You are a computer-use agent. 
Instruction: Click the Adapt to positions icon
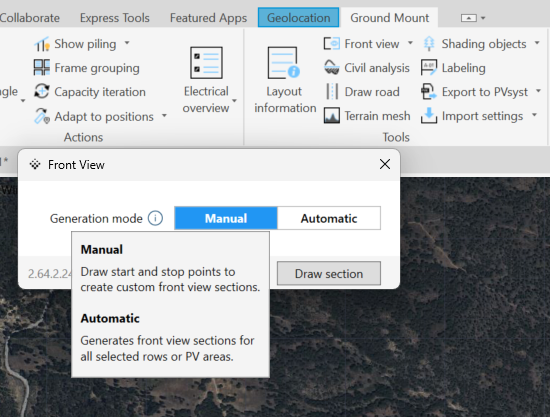pyautogui.click(x=42, y=116)
